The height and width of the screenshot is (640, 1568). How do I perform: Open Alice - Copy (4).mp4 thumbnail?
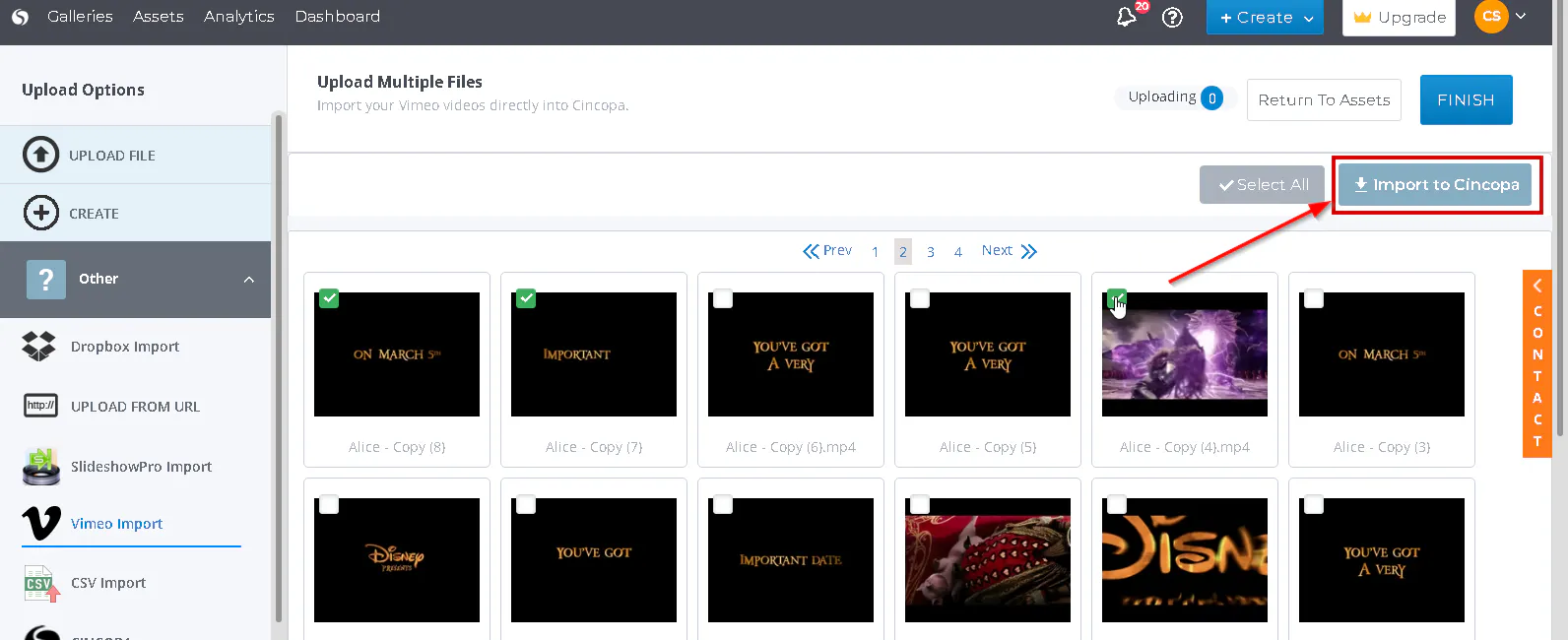tap(1185, 354)
